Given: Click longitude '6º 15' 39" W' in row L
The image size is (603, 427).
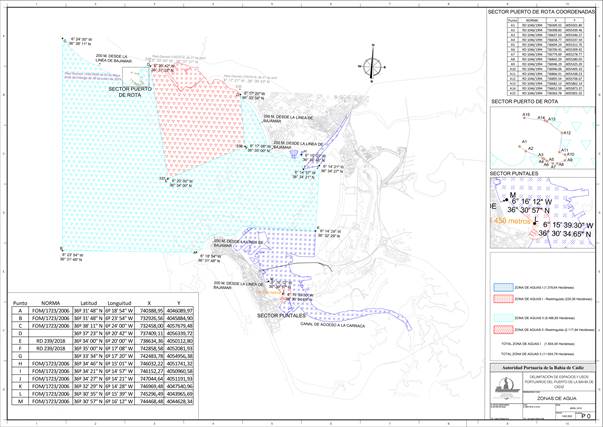Looking at the screenshot, I should tap(120, 394).
